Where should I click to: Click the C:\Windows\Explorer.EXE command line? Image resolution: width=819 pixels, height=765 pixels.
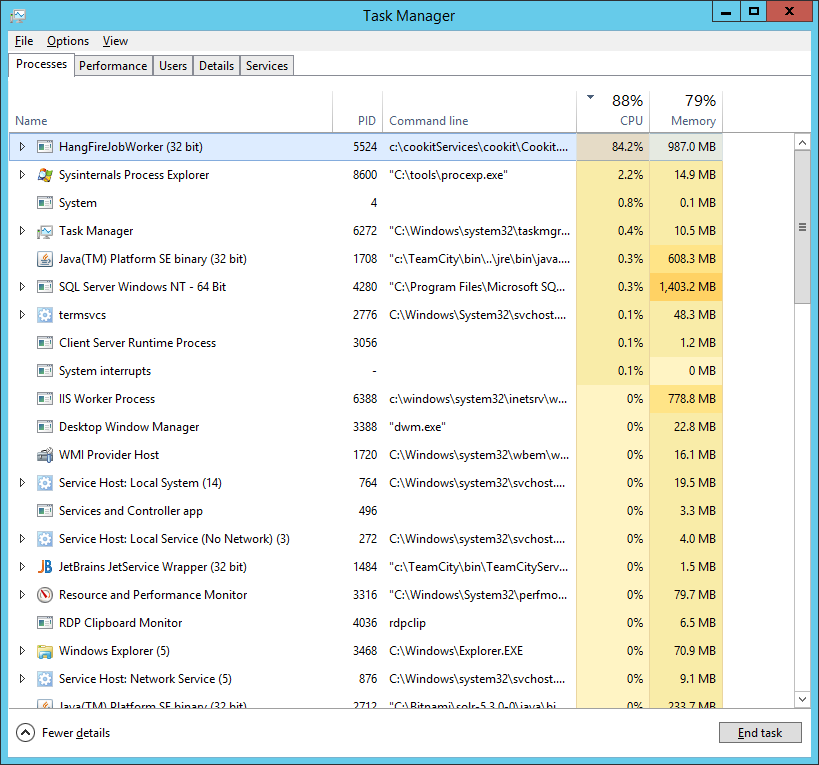click(x=456, y=651)
